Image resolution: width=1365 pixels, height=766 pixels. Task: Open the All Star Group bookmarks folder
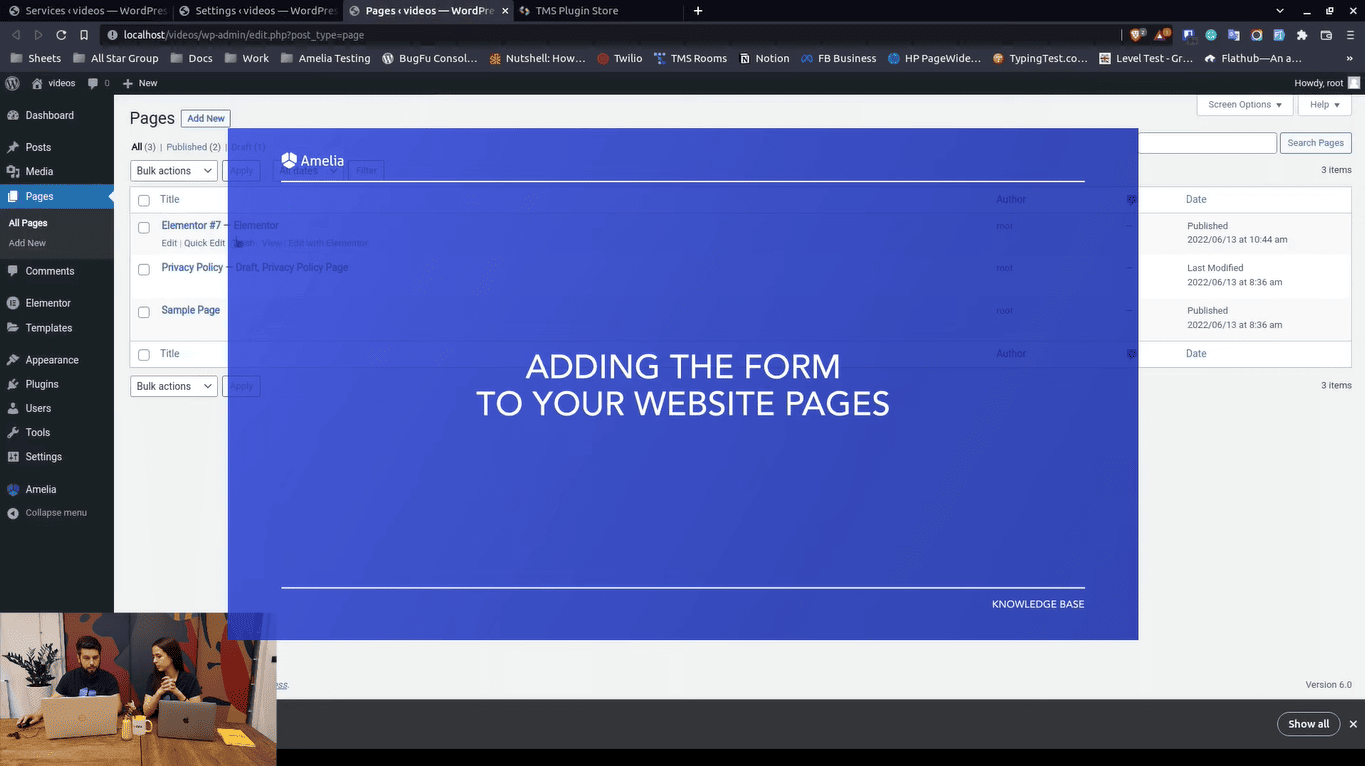pyautogui.click(x=114, y=58)
